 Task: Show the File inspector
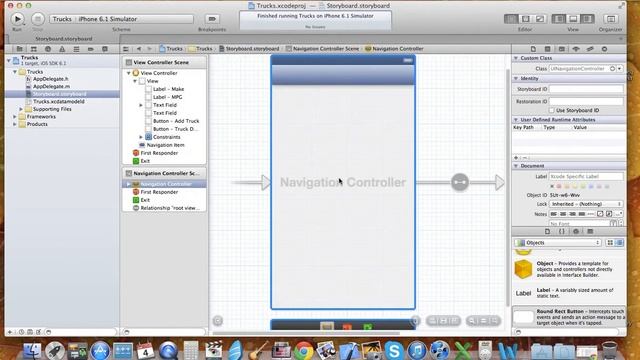[x=533, y=49]
